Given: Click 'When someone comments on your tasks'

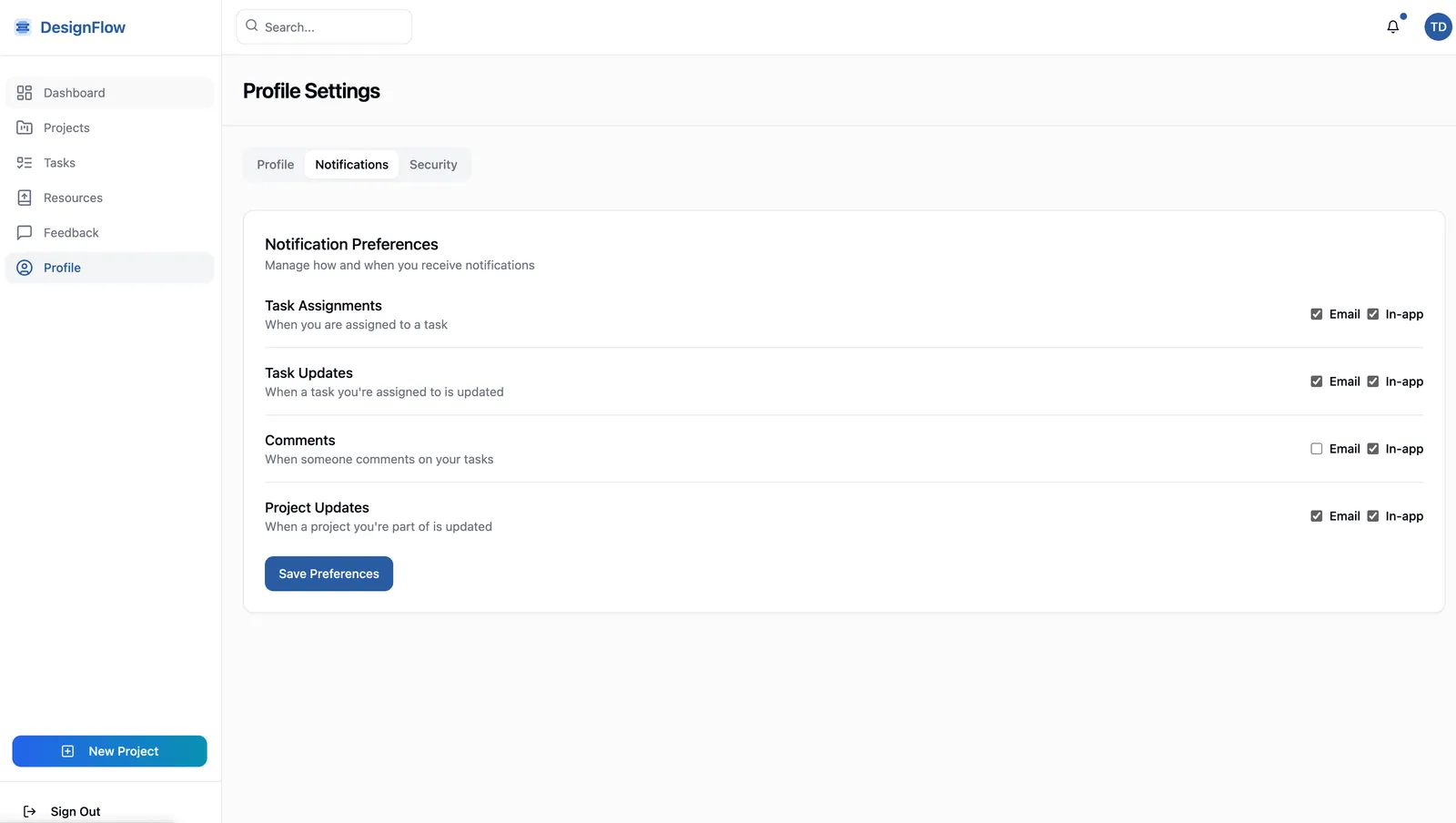Looking at the screenshot, I should pos(379,460).
